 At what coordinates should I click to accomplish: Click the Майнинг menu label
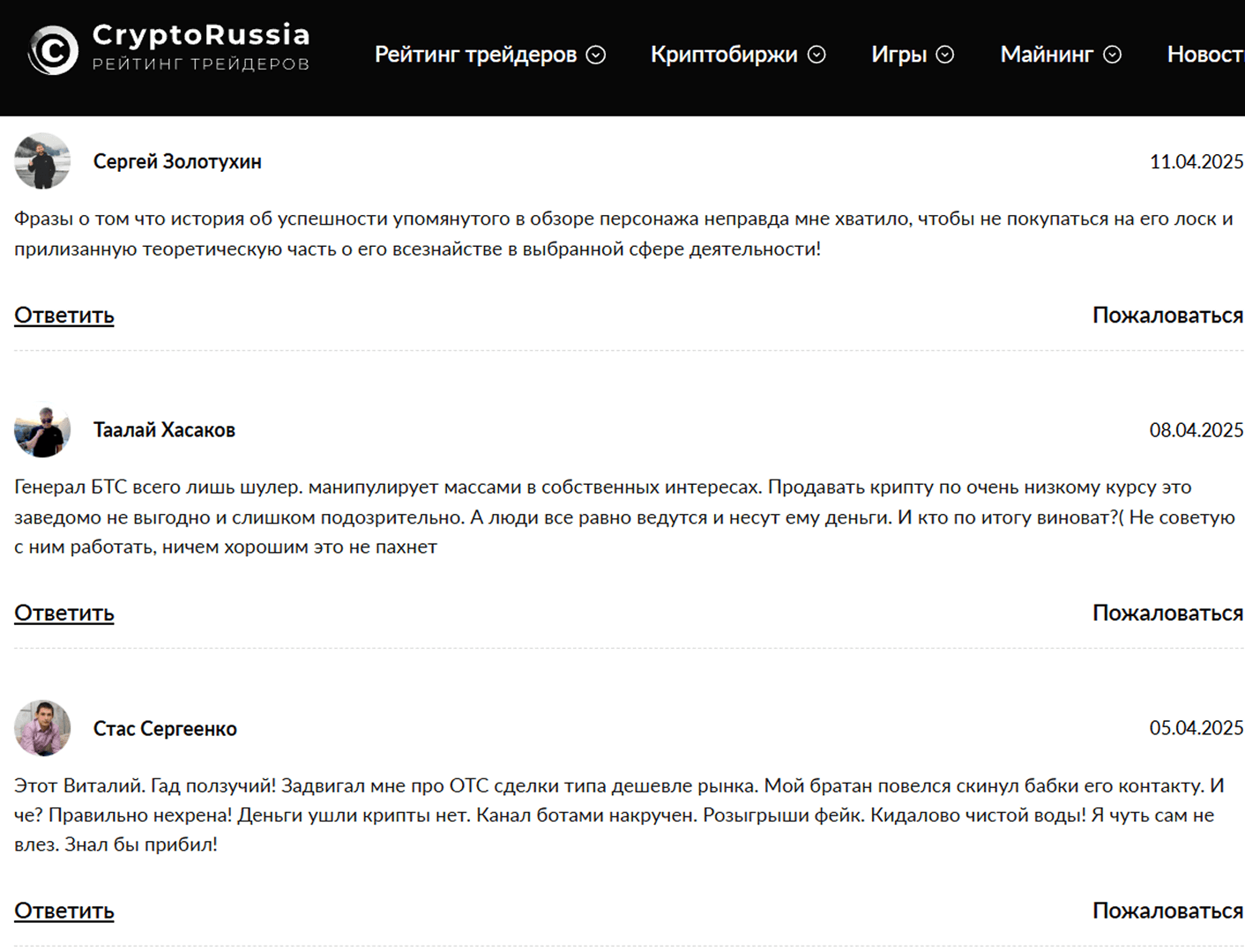(x=1047, y=55)
